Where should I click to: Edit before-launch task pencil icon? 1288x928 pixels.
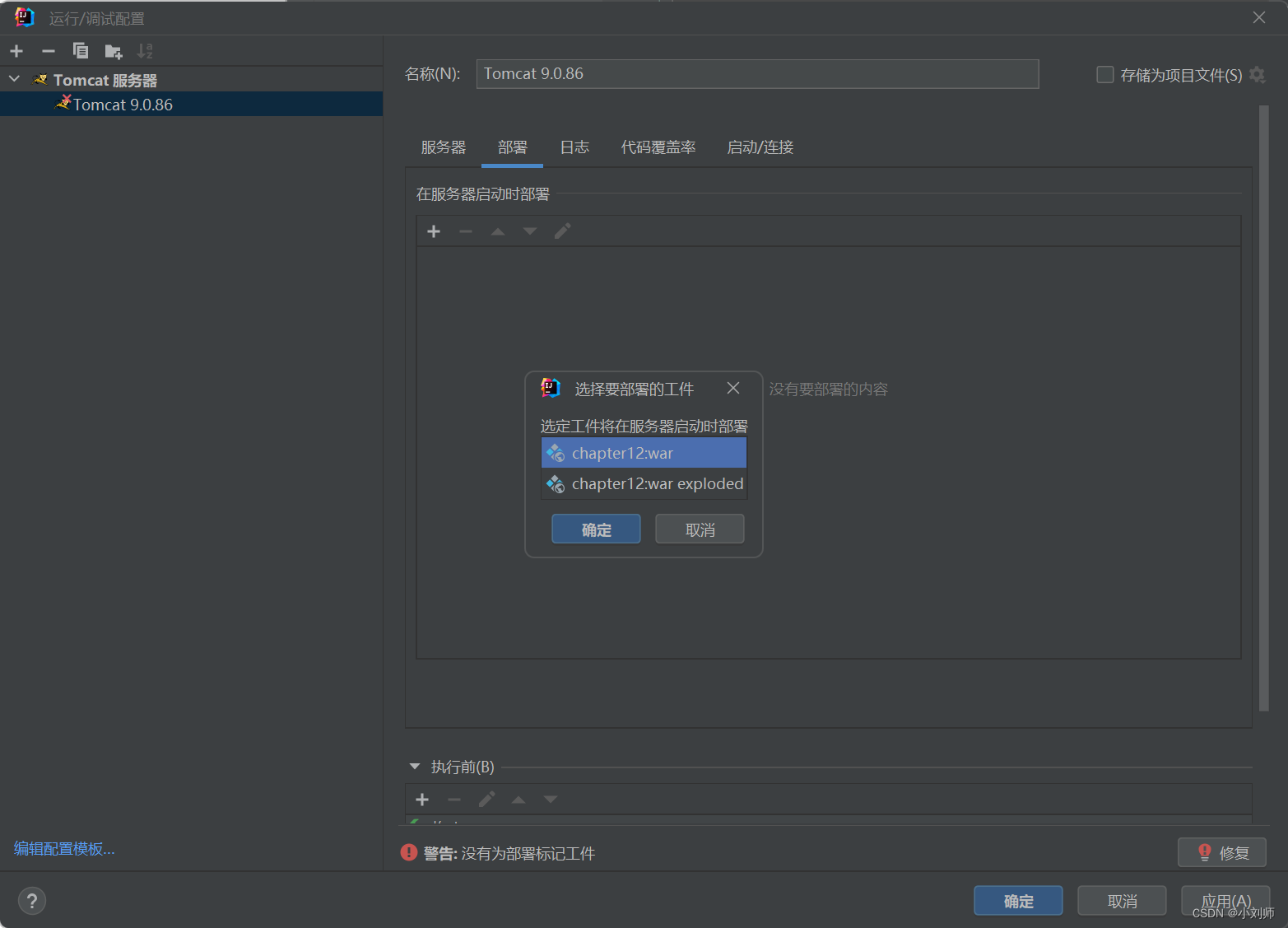(x=486, y=800)
